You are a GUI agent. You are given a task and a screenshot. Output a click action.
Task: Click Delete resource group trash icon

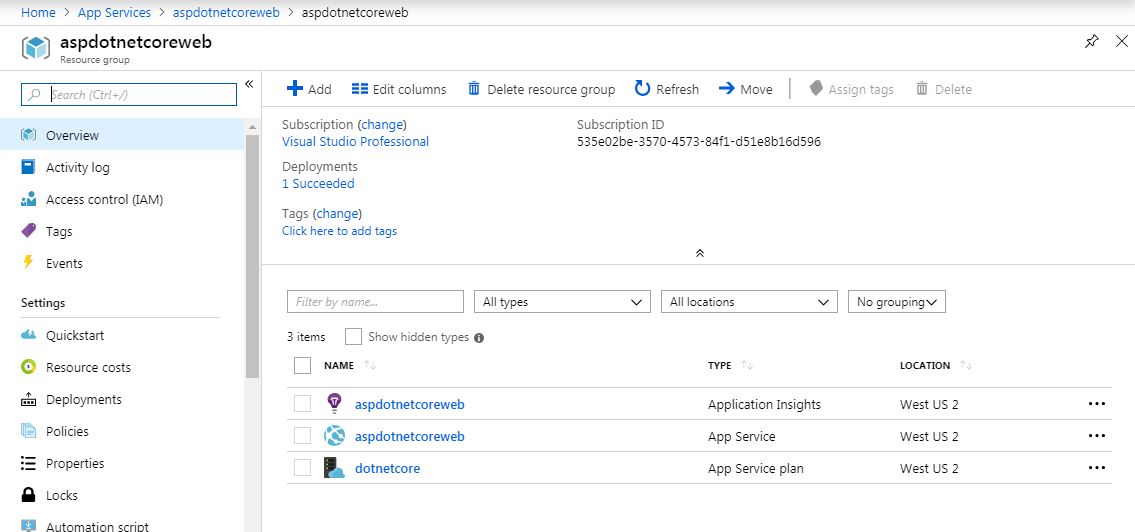coord(474,89)
